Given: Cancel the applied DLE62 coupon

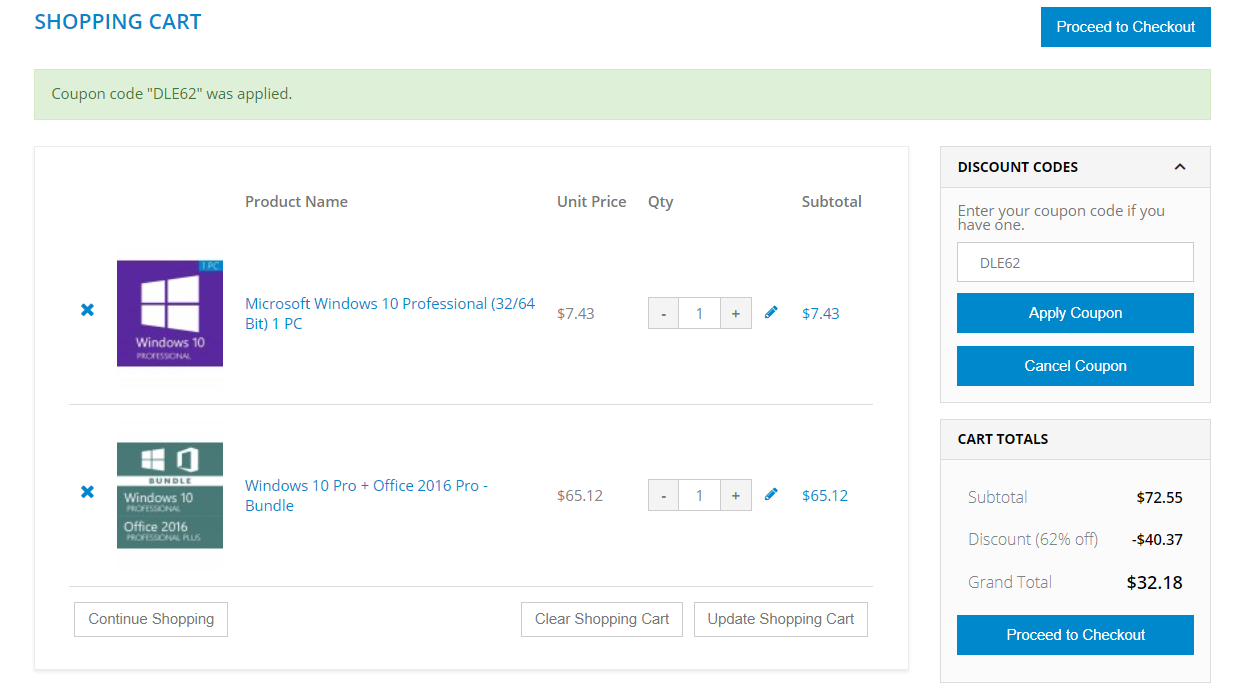Looking at the screenshot, I should (x=1075, y=366).
